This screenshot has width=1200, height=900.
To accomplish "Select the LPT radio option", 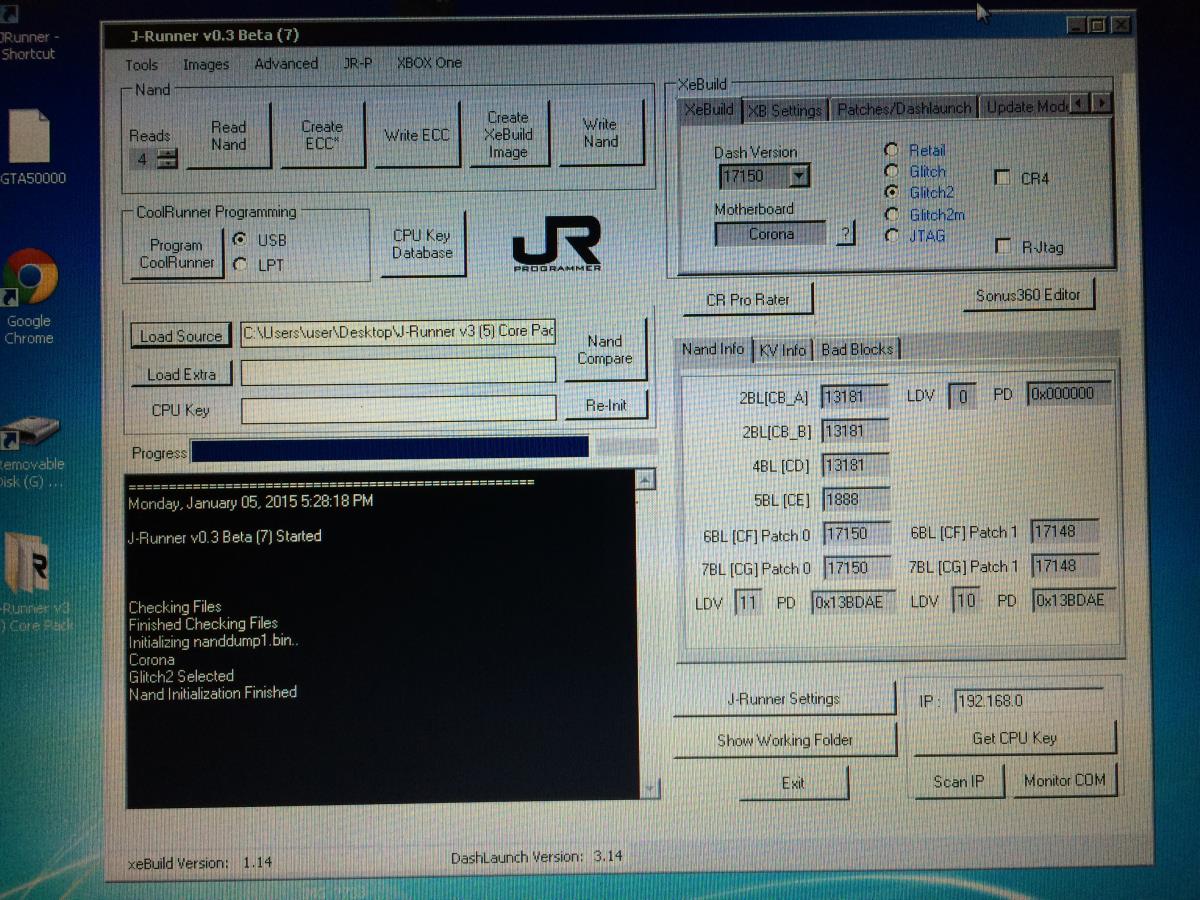I will pos(239,265).
